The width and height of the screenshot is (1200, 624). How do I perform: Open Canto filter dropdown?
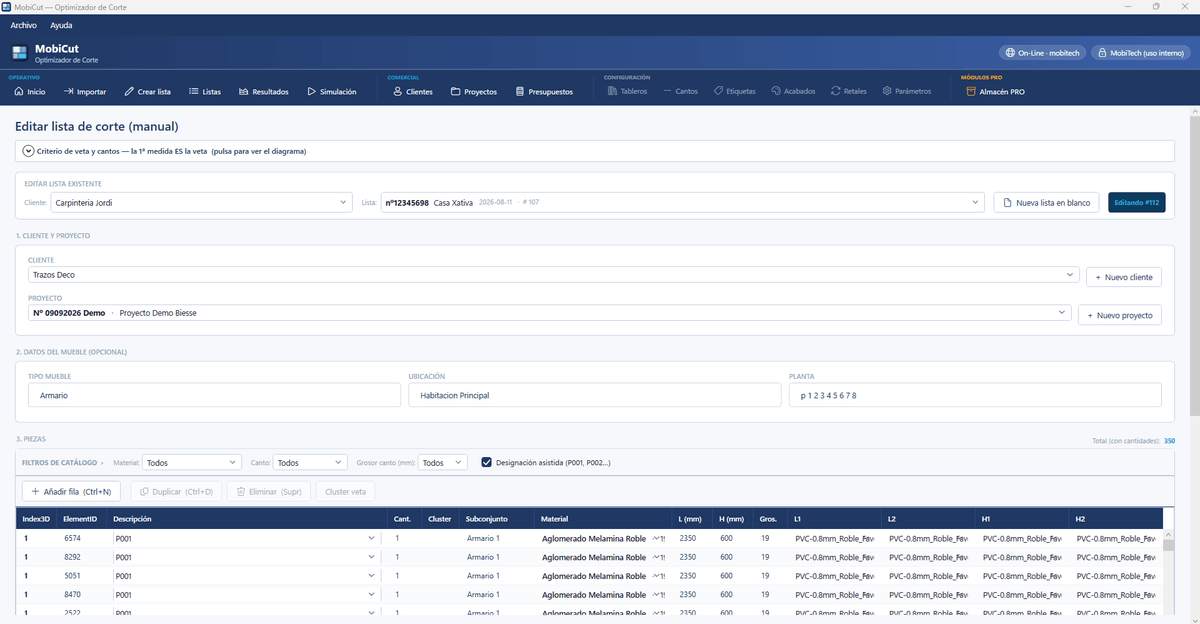click(x=310, y=463)
